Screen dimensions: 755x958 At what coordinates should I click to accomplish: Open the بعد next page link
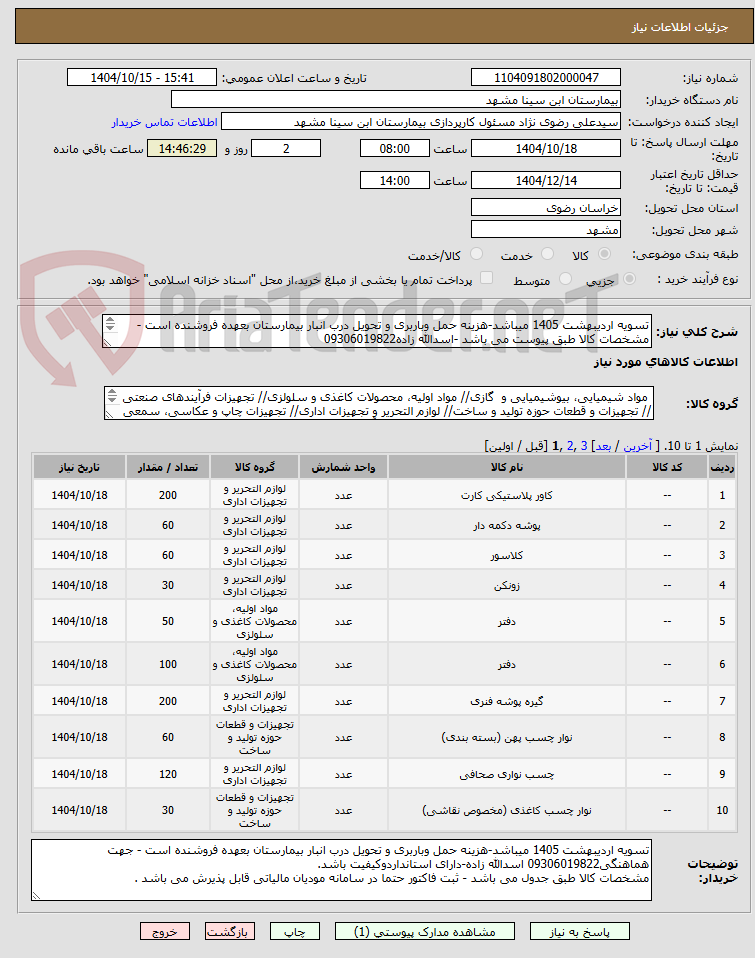coord(604,446)
